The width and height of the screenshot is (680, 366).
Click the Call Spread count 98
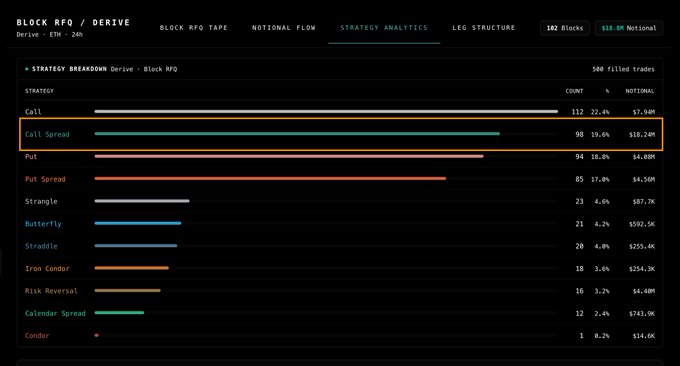579,134
